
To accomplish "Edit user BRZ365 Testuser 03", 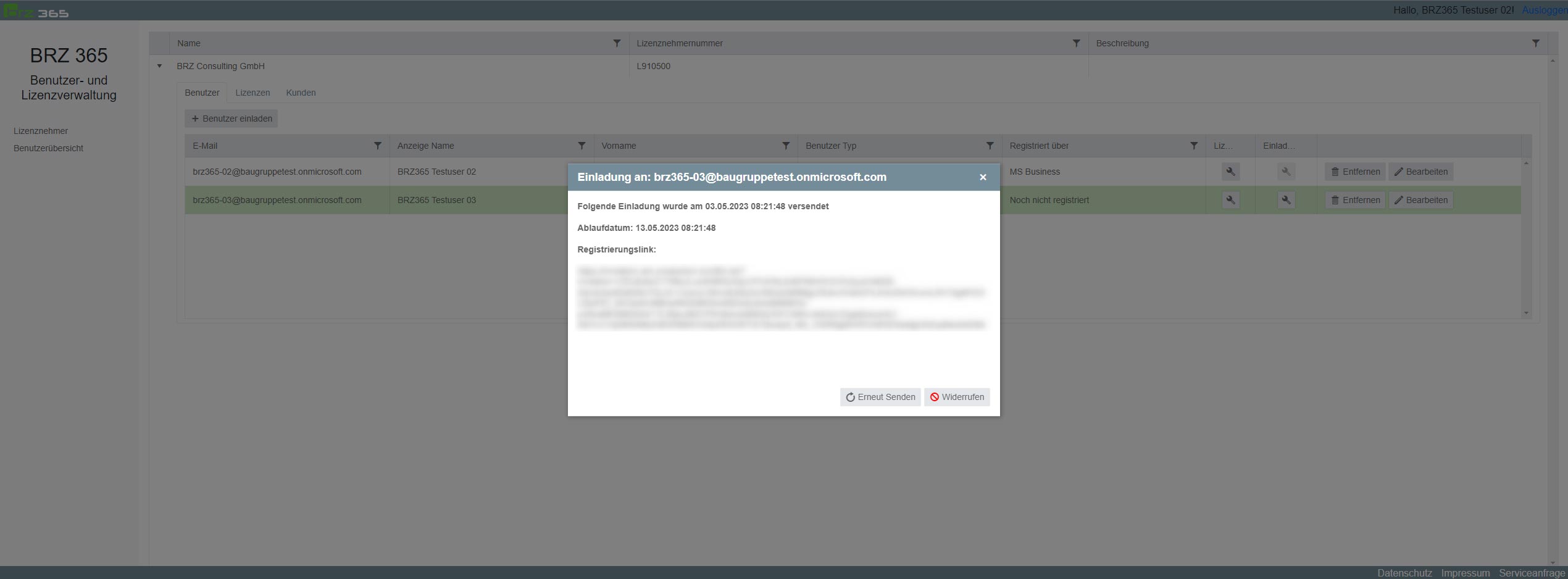I will [x=1420, y=200].
